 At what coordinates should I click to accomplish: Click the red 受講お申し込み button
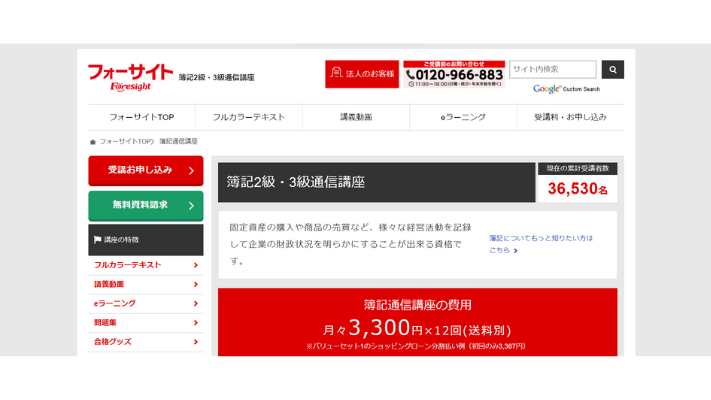pos(146,171)
